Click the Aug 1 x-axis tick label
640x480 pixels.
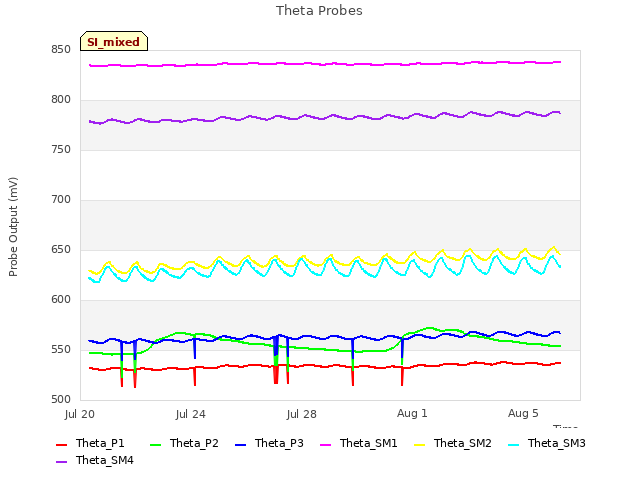(412, 413)
